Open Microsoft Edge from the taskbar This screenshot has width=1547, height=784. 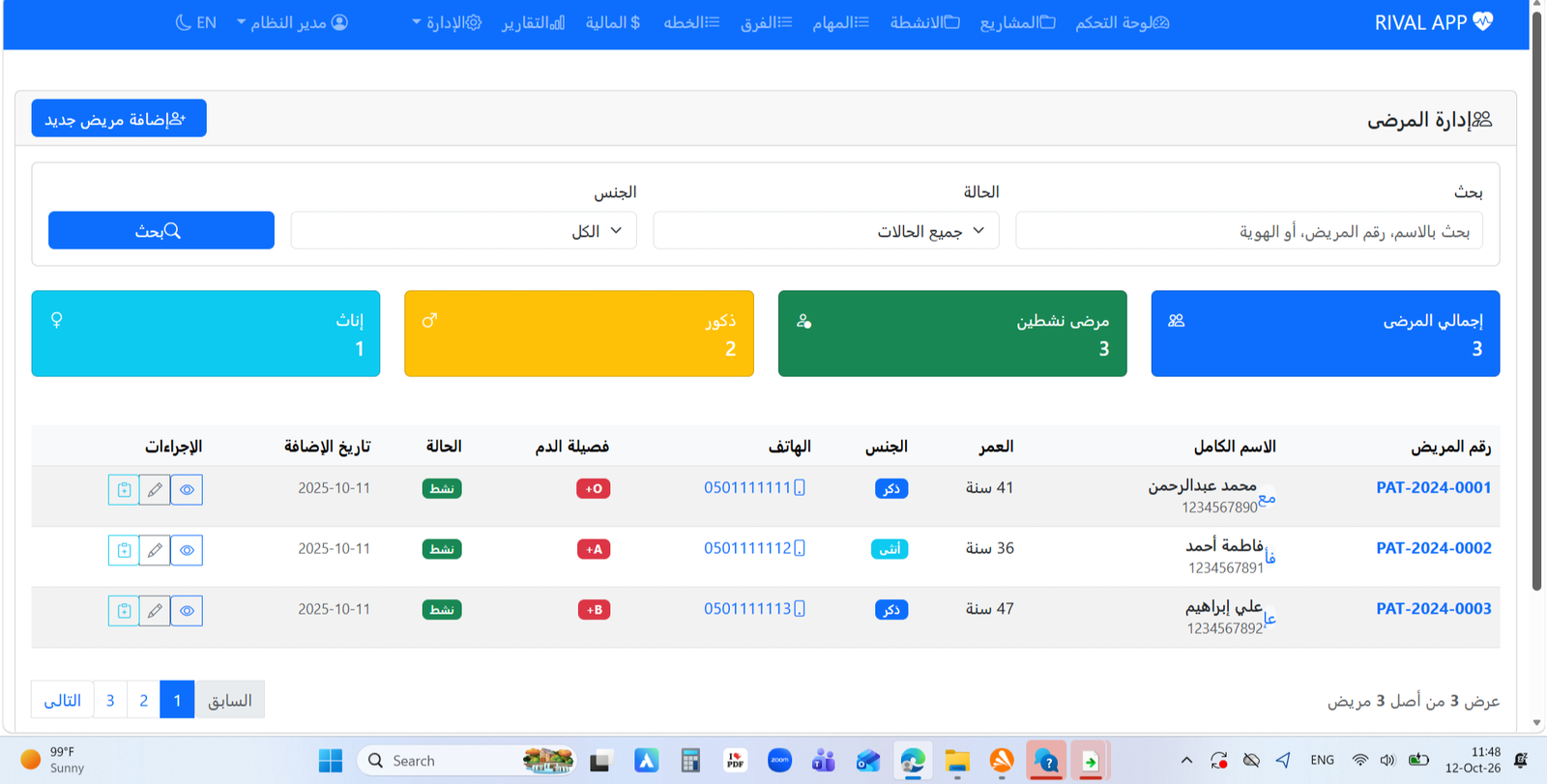913,761
